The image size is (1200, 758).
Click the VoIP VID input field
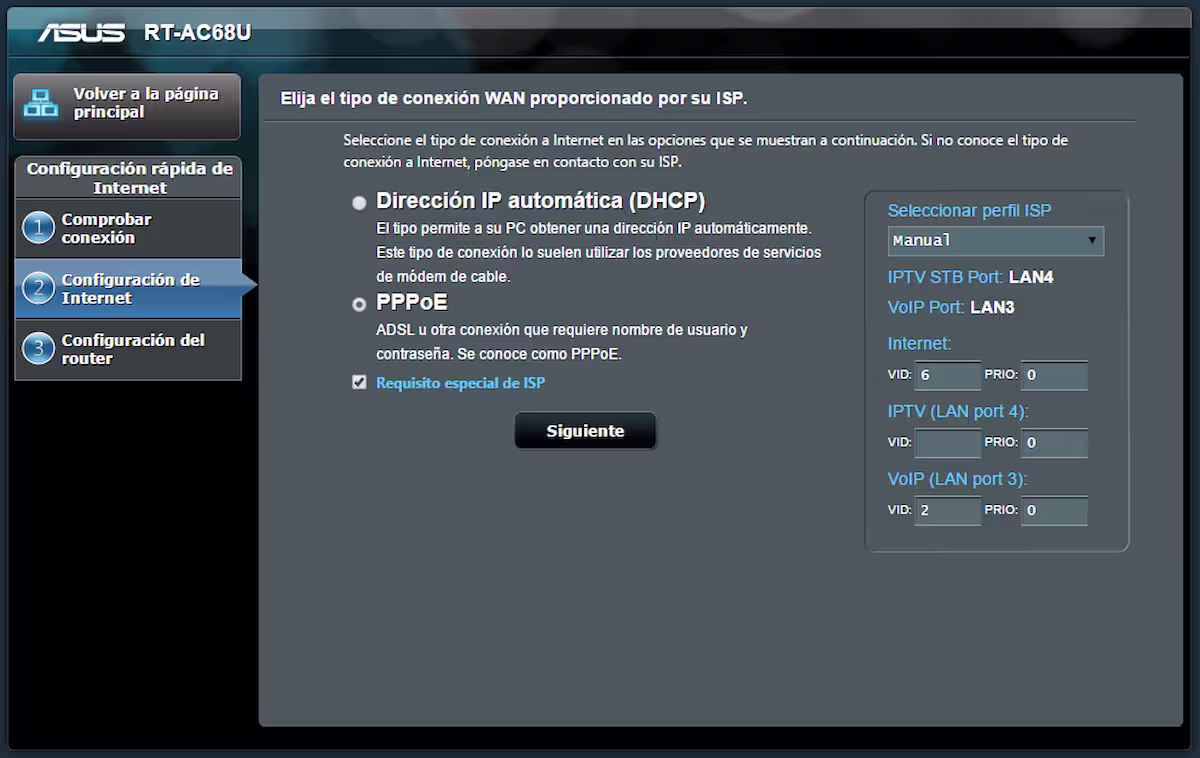pos(948,511)
